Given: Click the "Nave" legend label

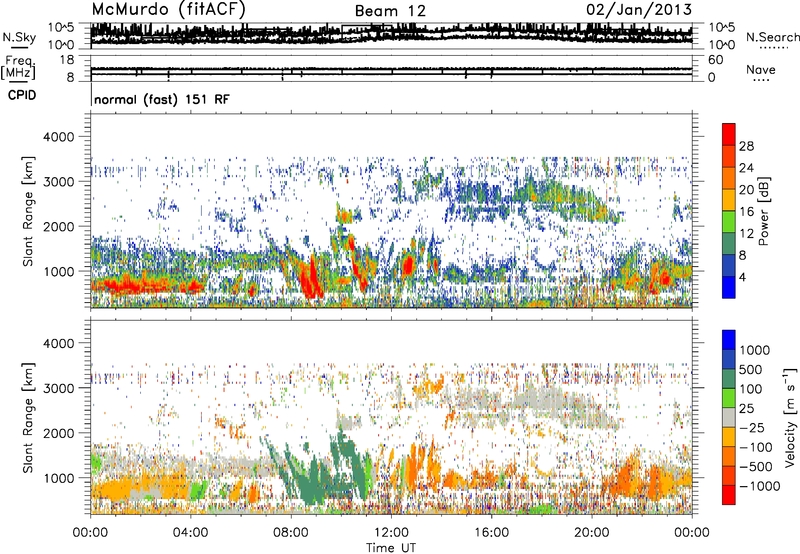Looking at the screenshot, I should click(761, 70).
